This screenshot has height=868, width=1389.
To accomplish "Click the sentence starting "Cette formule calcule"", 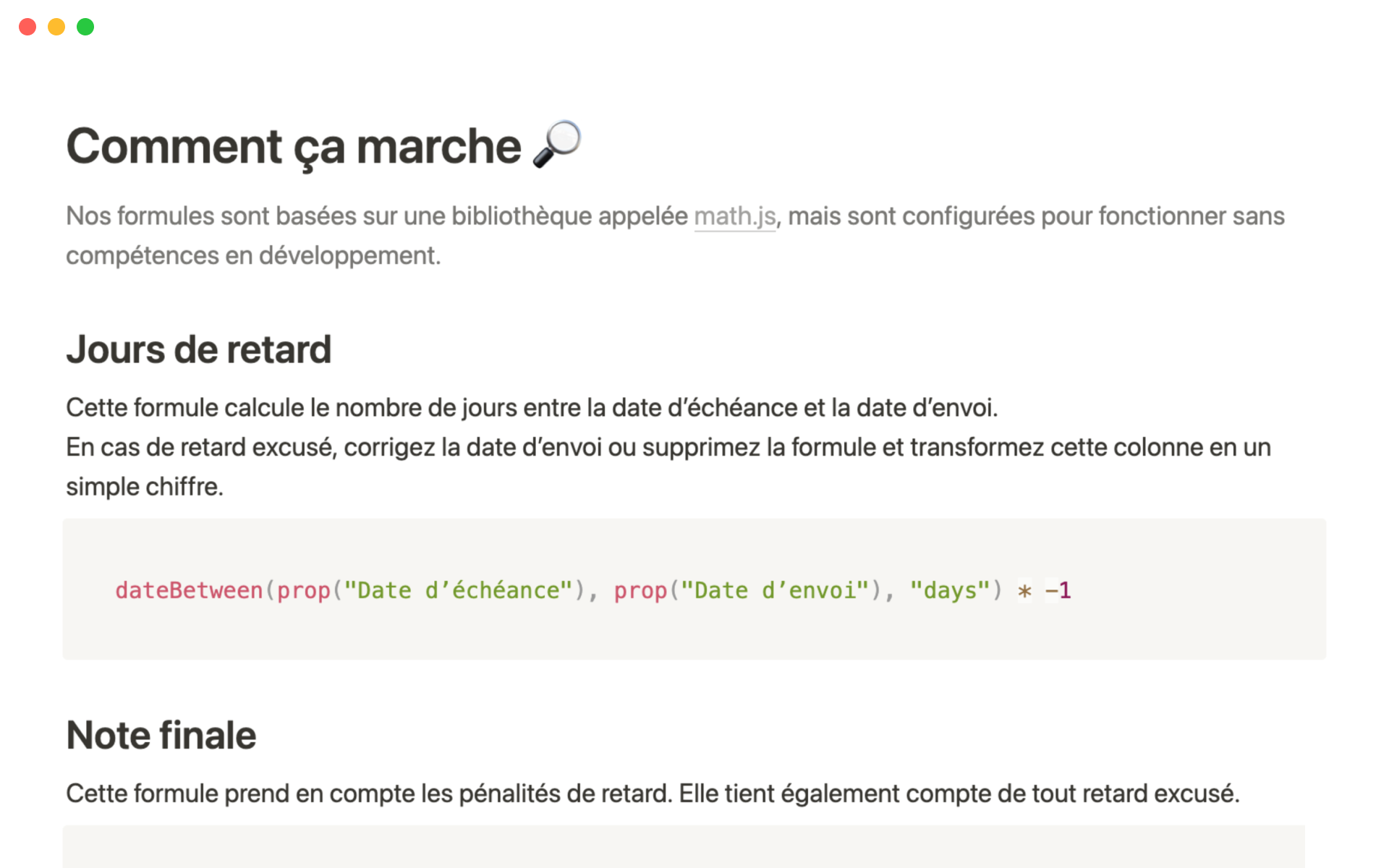I will pos(532,408).
